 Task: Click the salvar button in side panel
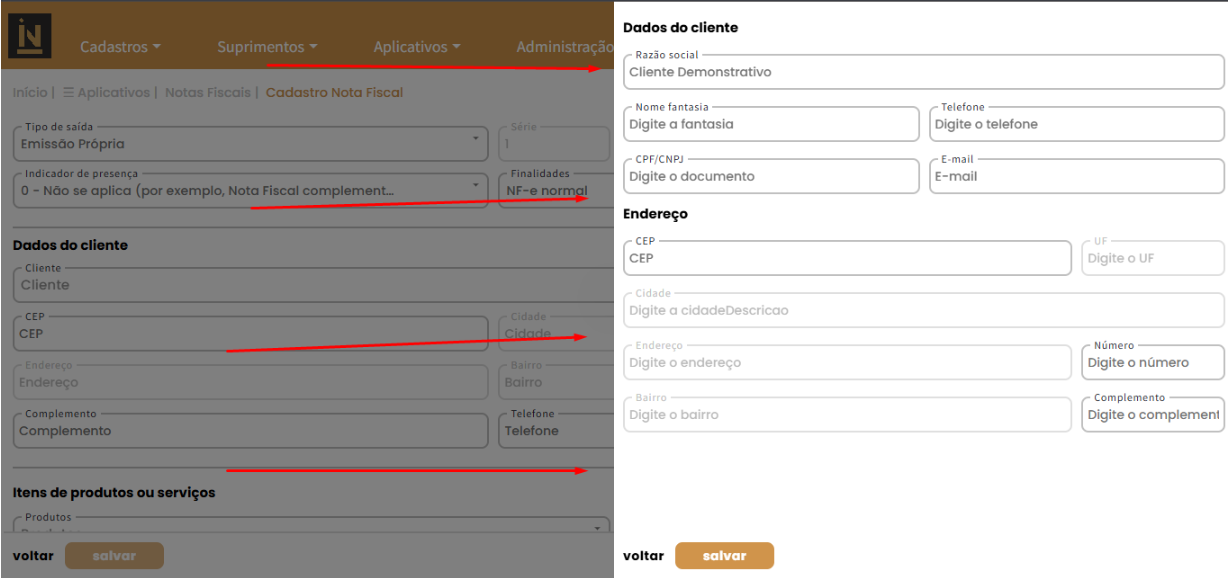pyautogui.click(x=724, y=556)
